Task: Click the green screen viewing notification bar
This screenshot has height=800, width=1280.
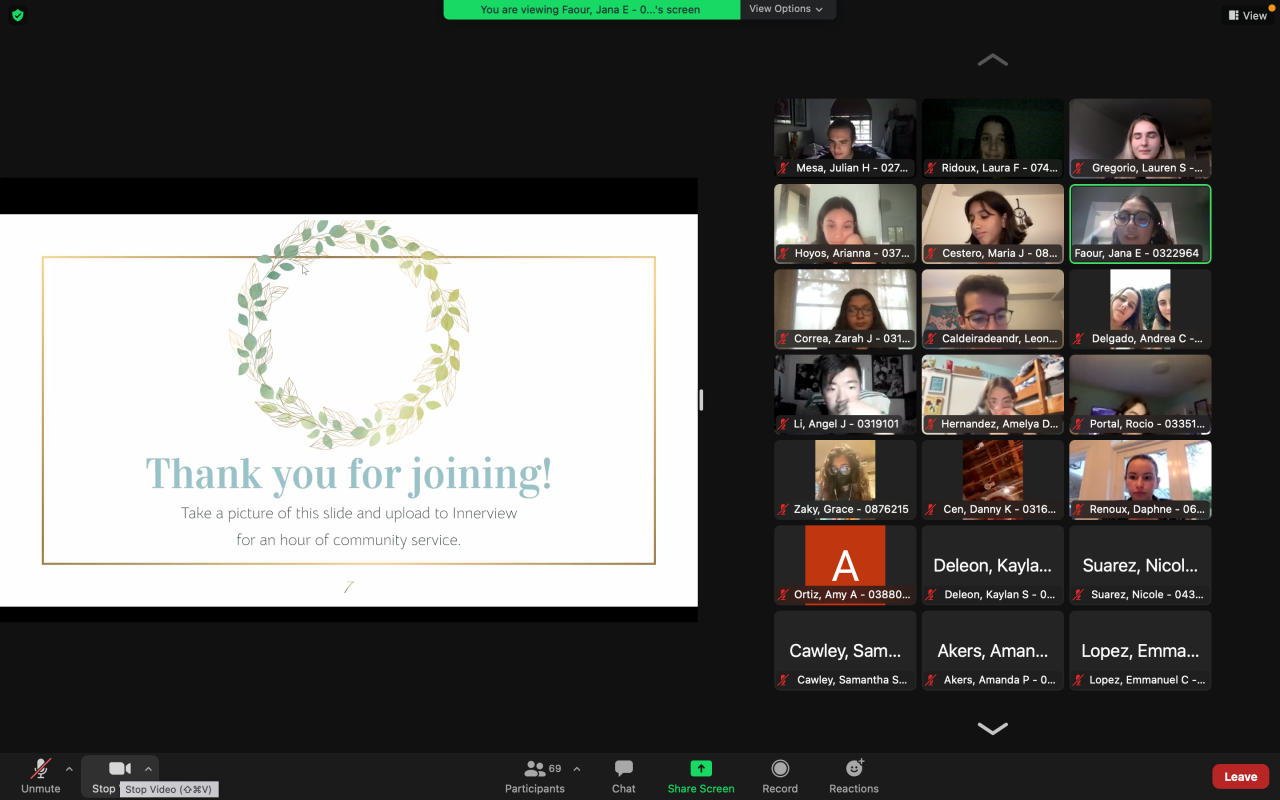Action: pos(591,9)
